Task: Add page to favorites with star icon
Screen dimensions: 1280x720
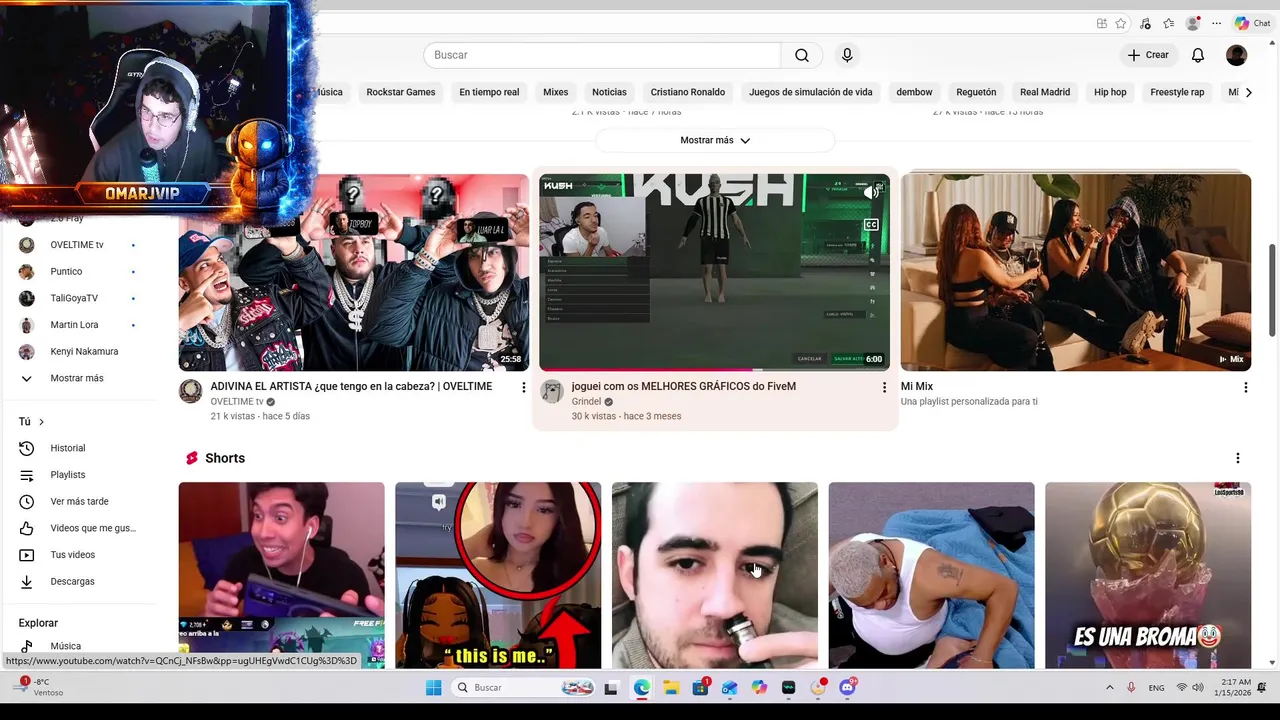Action: coord(1121,23)
